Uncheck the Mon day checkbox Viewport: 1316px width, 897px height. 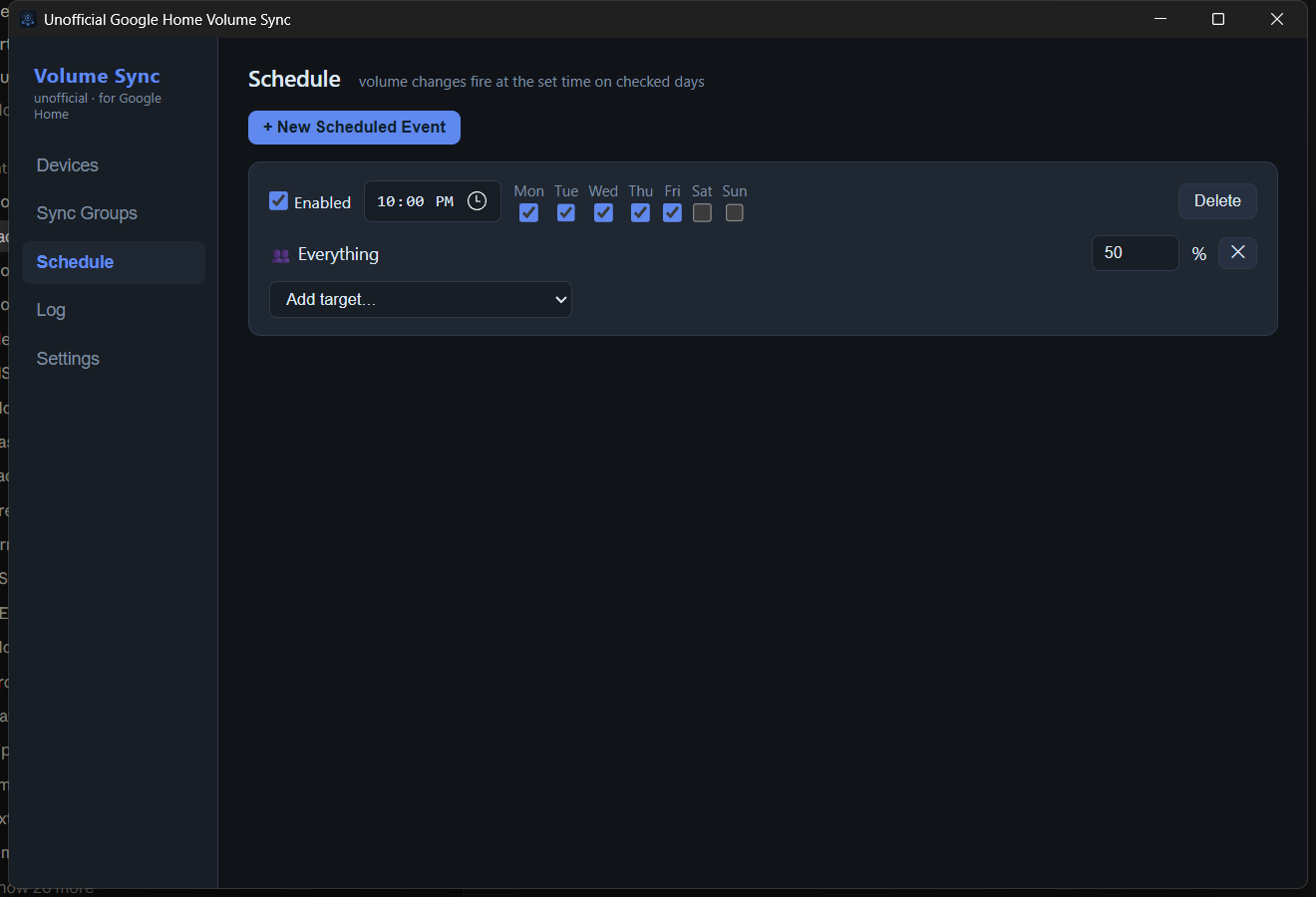[529, 213]
